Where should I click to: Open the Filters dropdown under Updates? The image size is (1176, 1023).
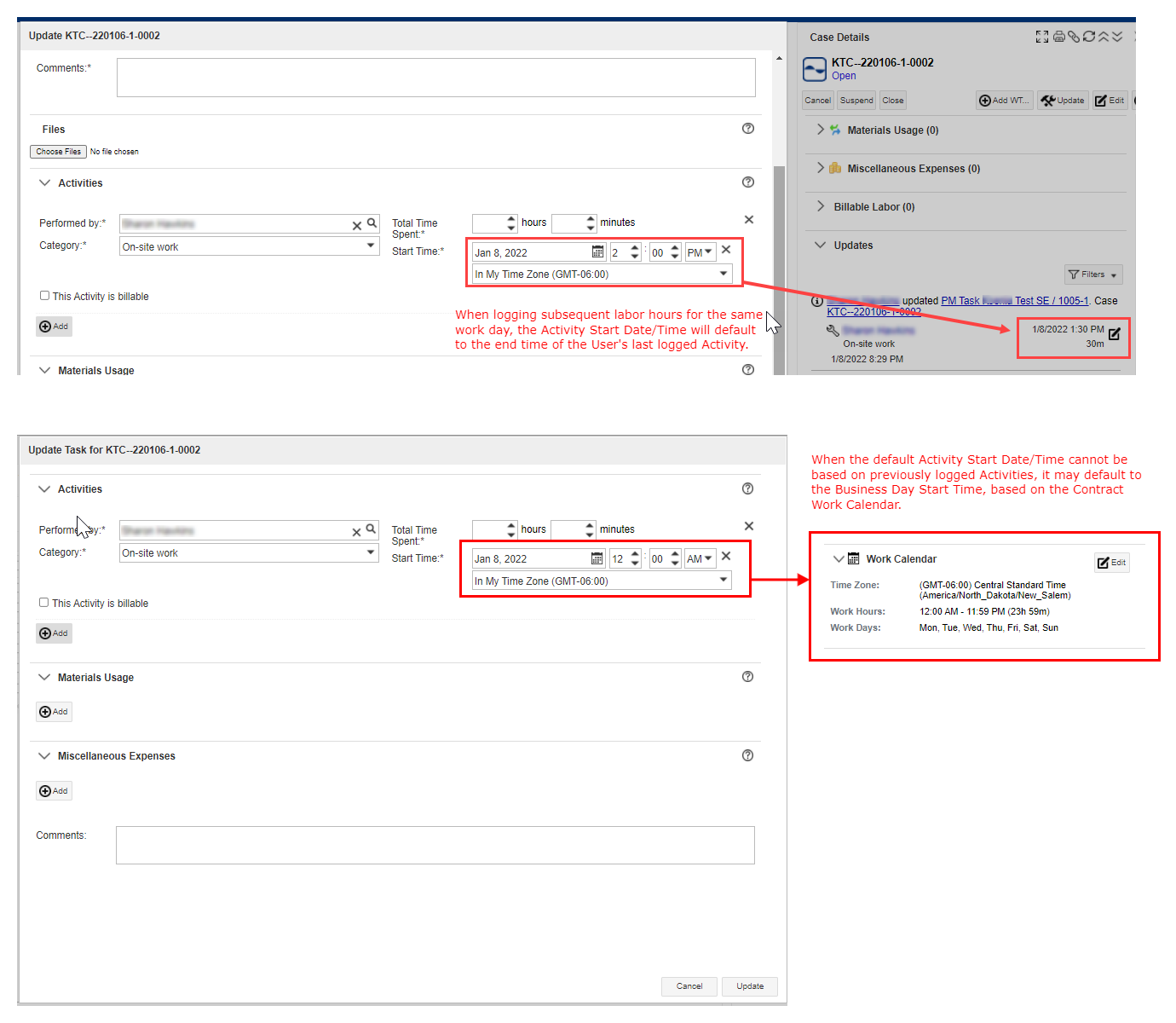pyautogui.click(x=1093, y=275)
